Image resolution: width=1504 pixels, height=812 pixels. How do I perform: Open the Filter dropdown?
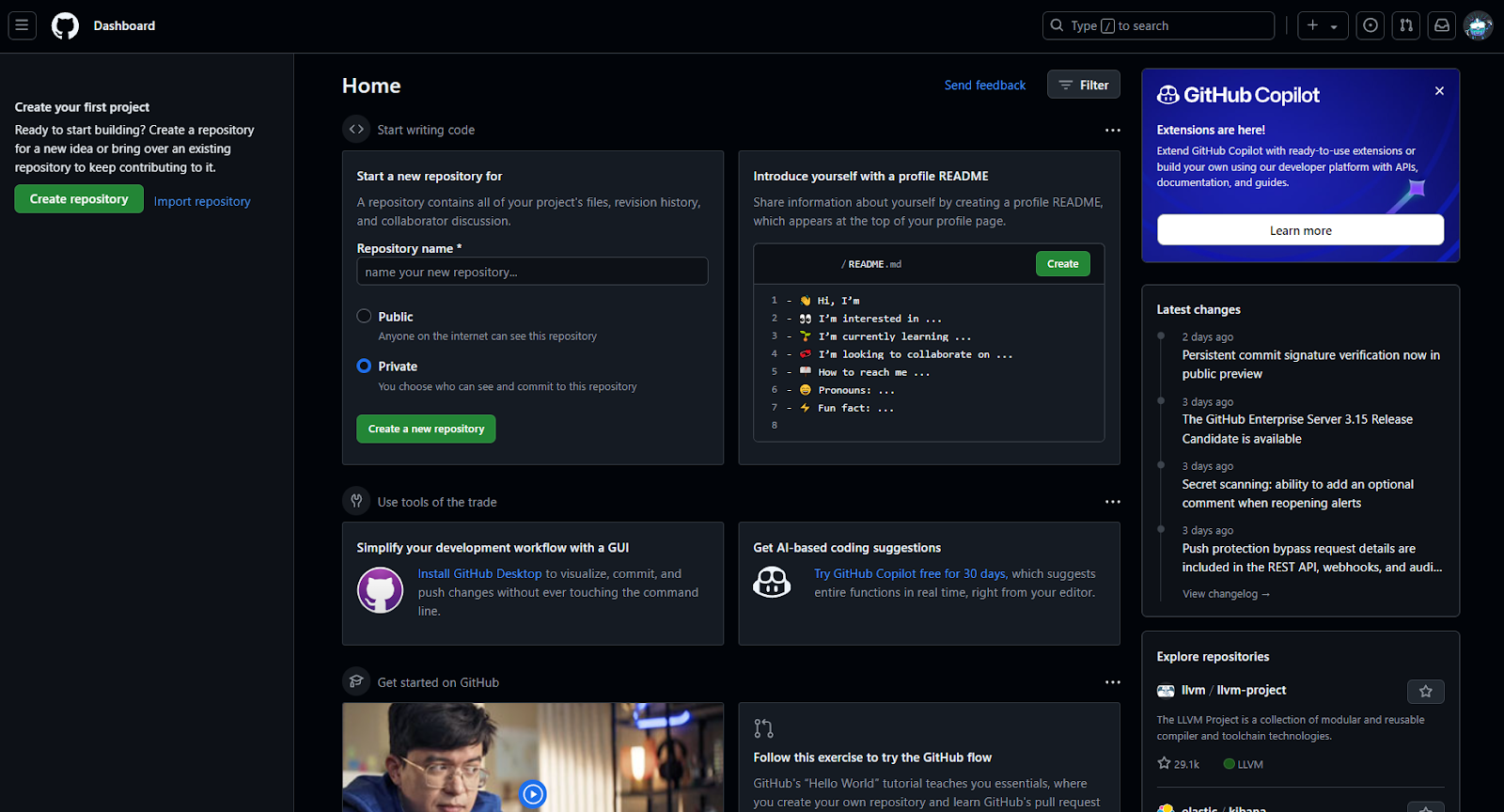1084,85
